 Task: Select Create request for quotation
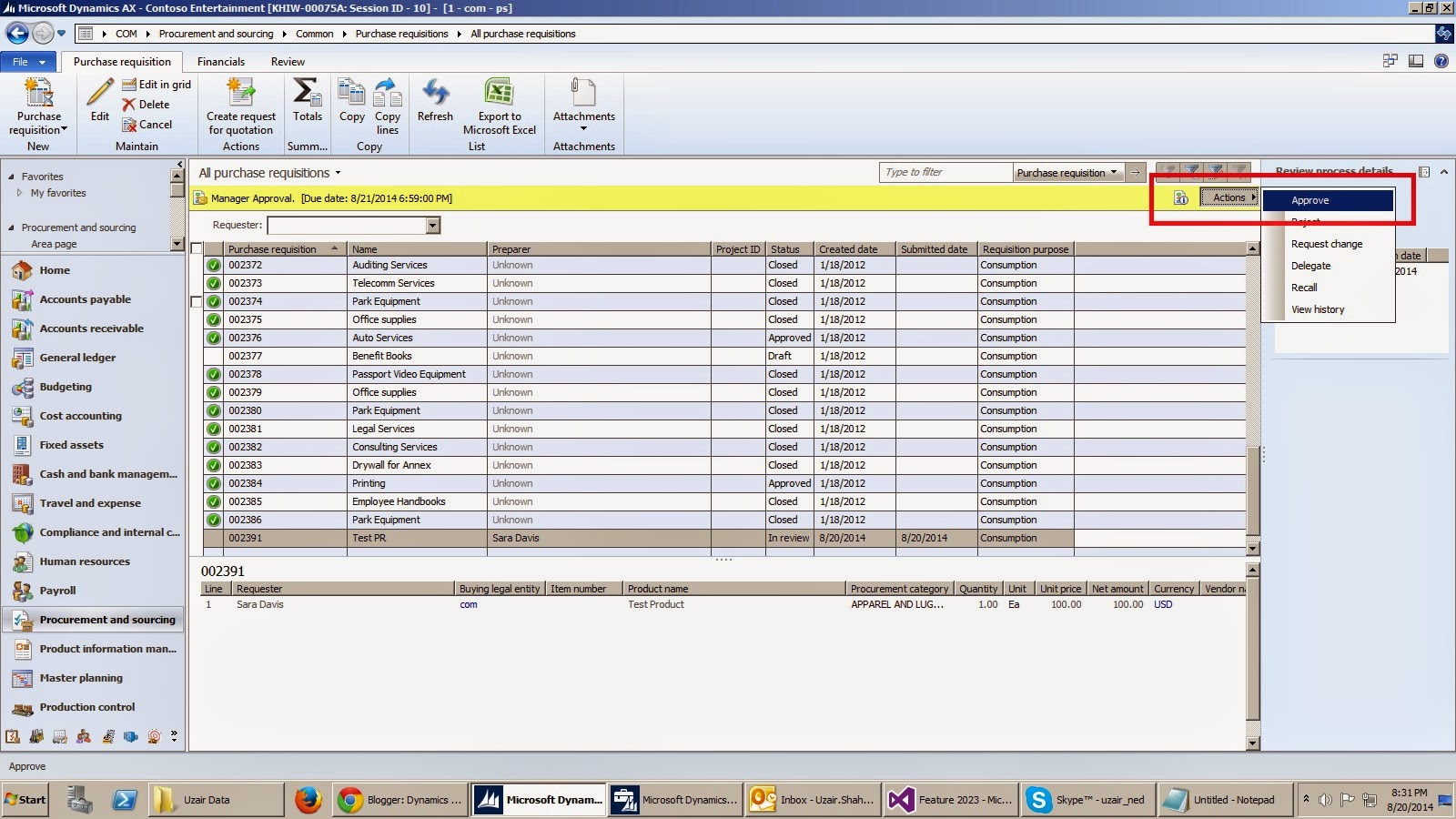coord(239,107)
